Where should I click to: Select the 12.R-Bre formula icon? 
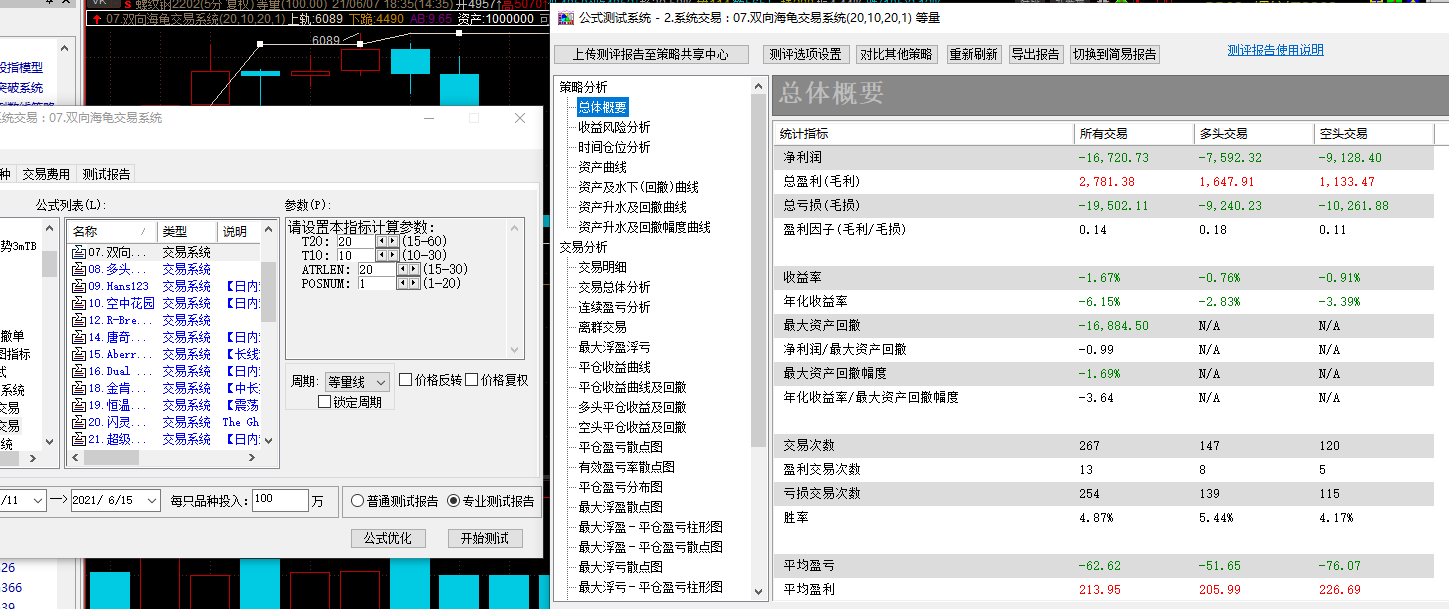[x=79, y=321]
